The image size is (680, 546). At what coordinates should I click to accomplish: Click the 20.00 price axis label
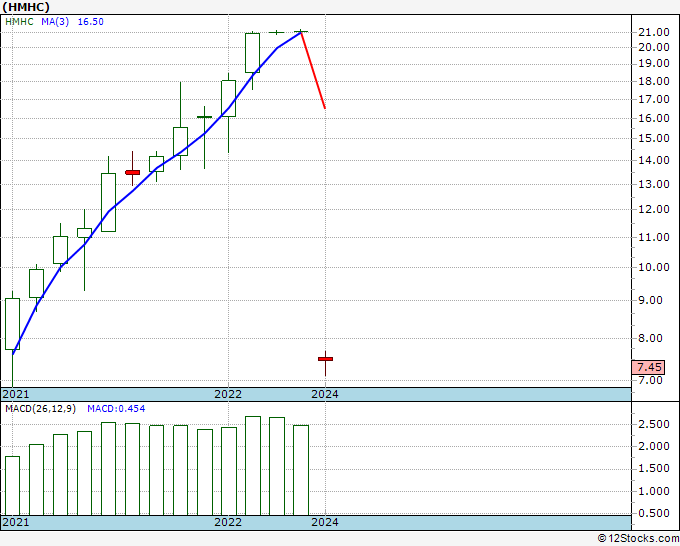[x=654, y=47]
